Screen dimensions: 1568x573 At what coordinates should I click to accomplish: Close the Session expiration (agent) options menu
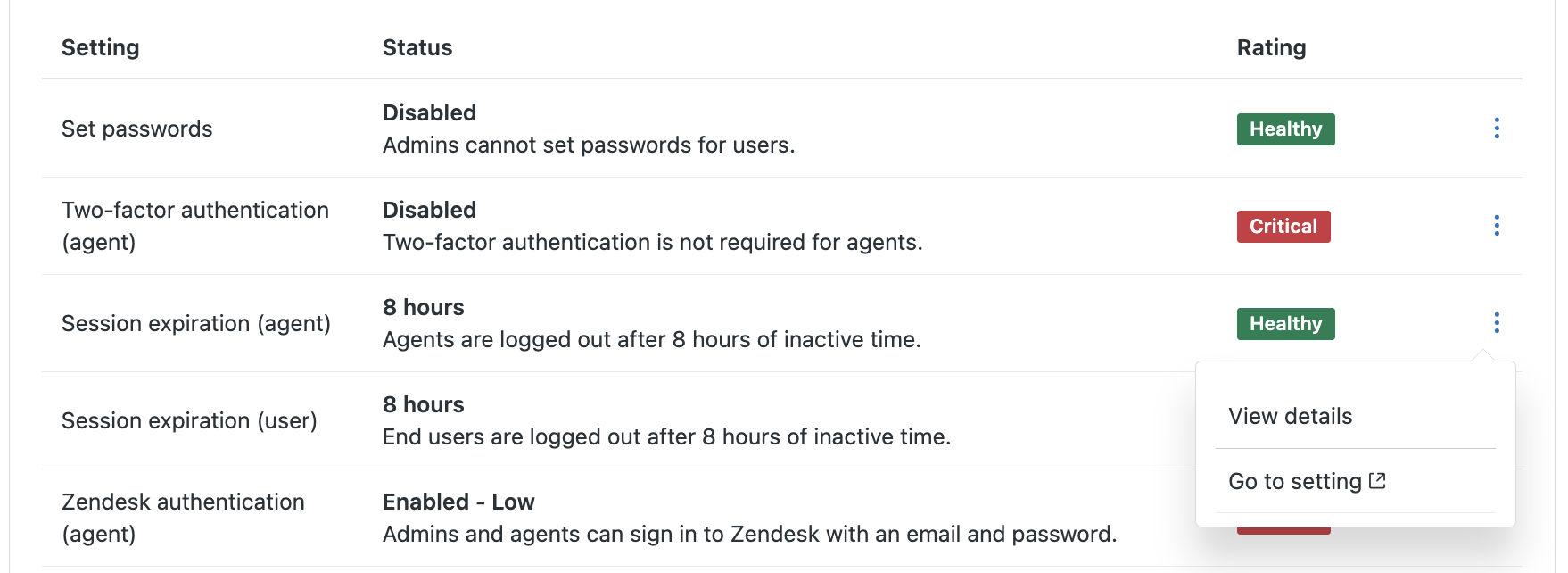tap(1496, 323)
